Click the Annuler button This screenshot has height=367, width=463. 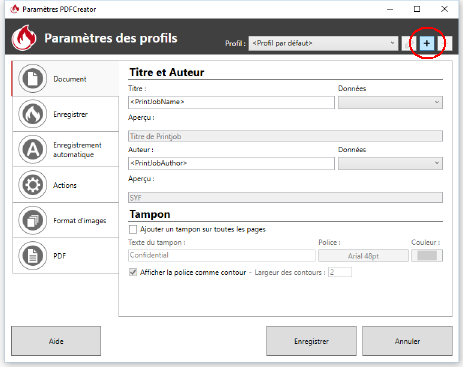pos(407,341)
